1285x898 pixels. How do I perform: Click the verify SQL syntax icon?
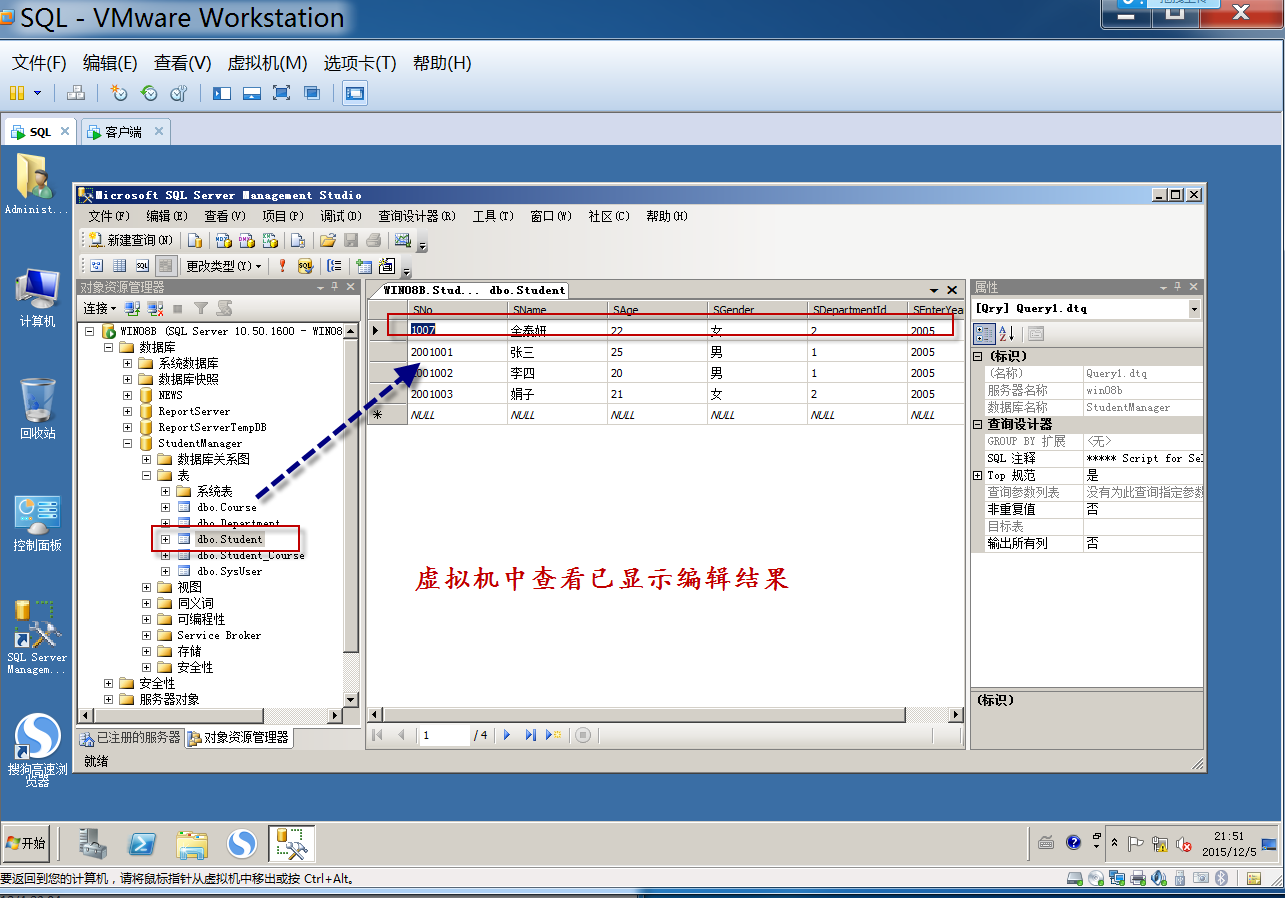pyautogui.click(x=305, y=266)
